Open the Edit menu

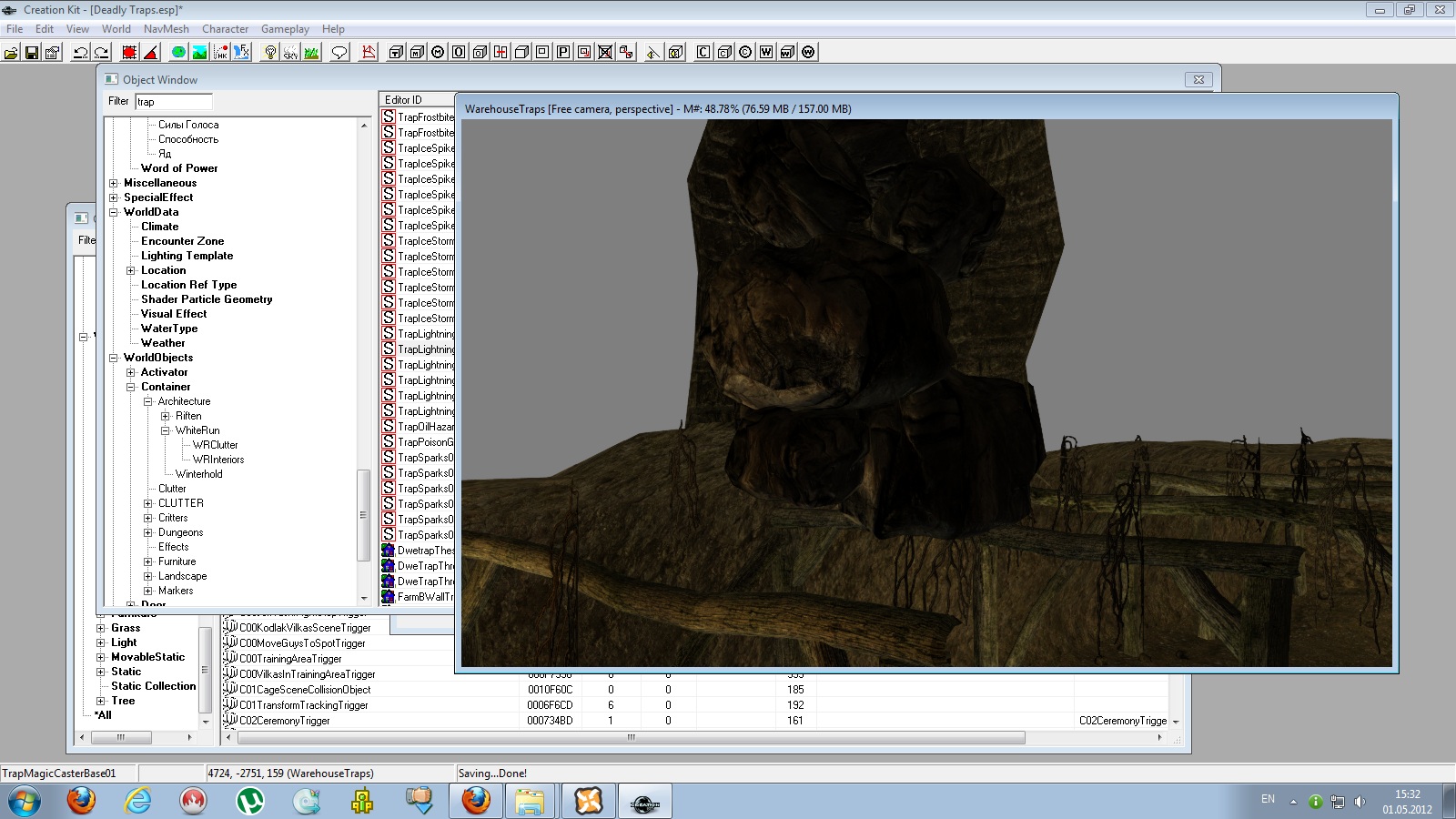click(45, 29)
